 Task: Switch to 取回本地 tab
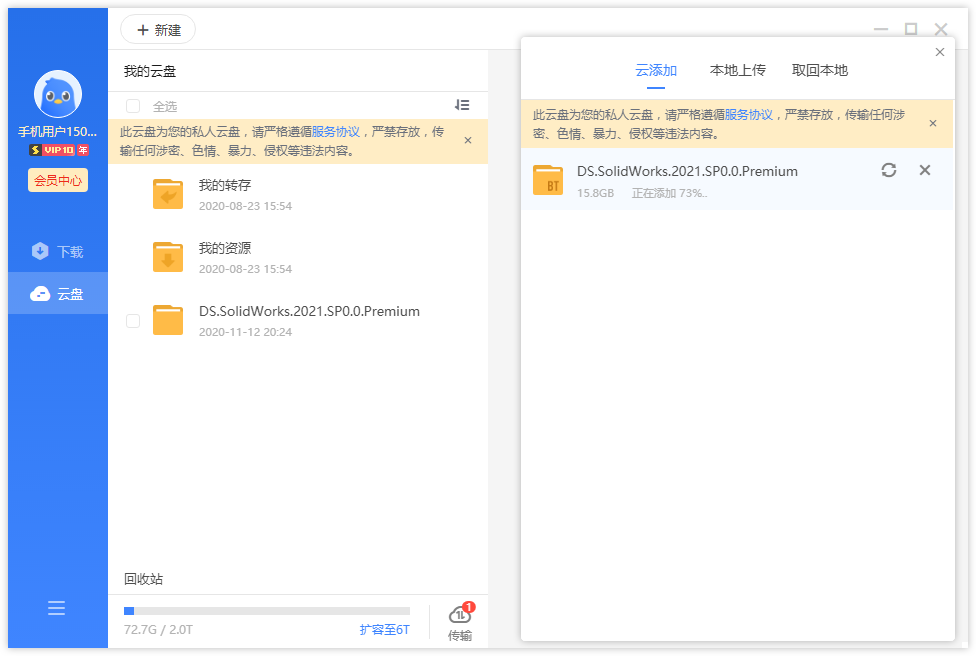tap(819, 70)
